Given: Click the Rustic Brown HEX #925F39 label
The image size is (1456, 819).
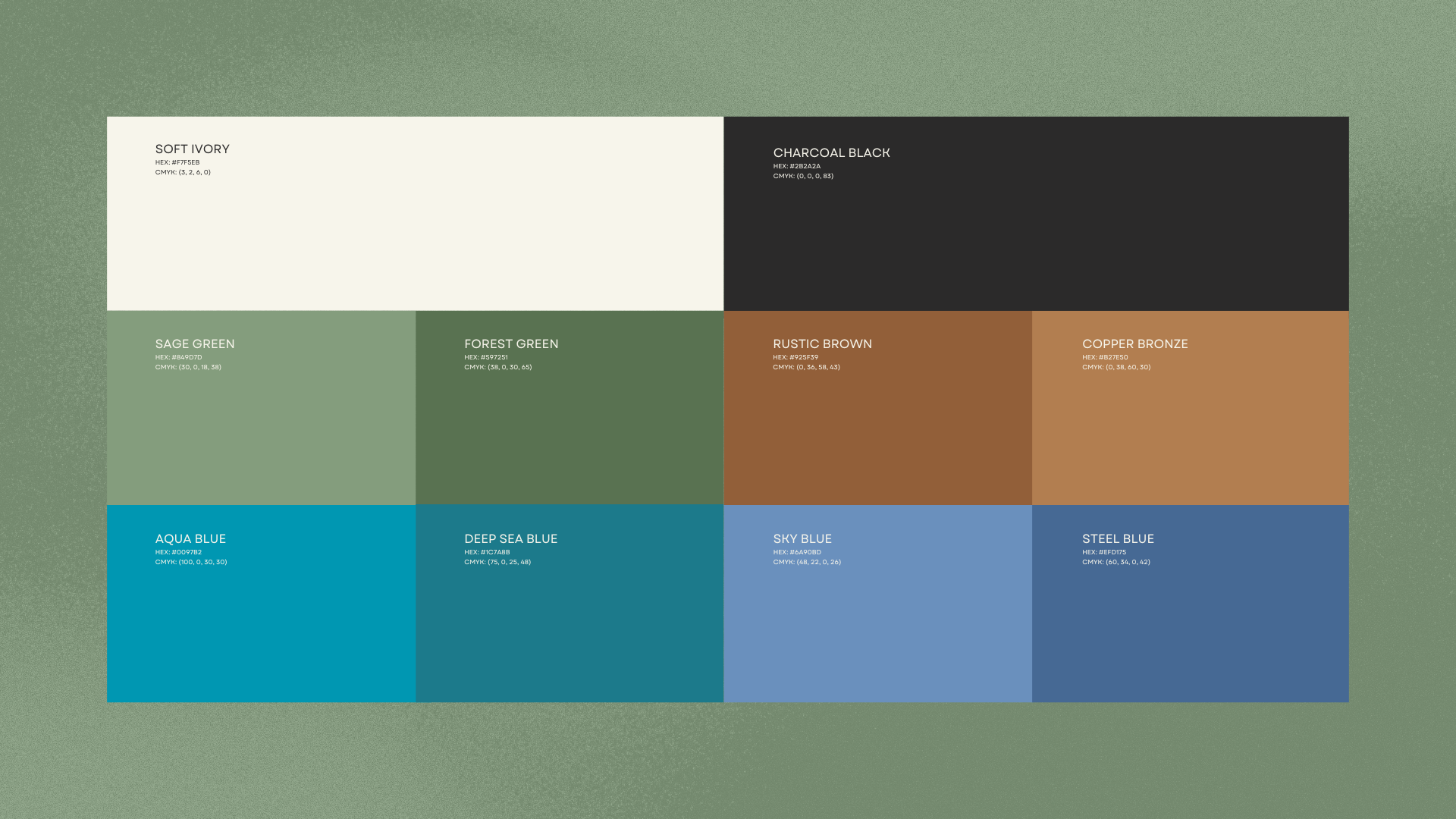Looking at the screenshot, I should 795,357.
